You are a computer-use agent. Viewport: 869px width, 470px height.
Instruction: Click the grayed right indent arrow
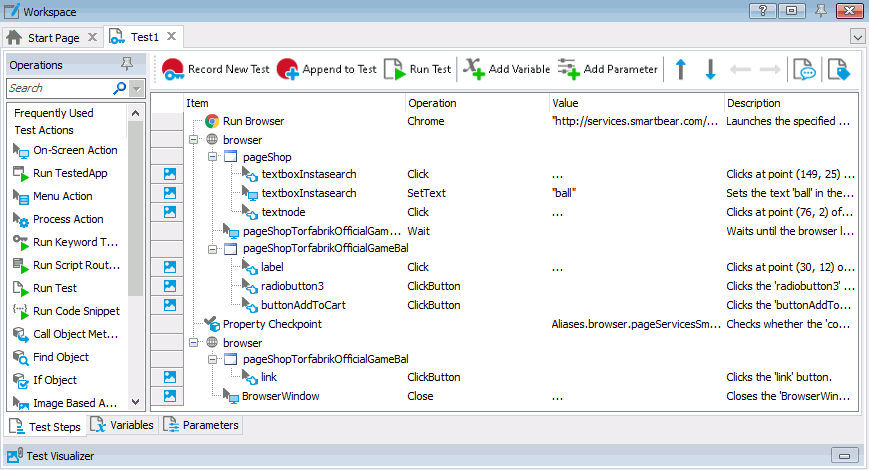tap(770, 69)
